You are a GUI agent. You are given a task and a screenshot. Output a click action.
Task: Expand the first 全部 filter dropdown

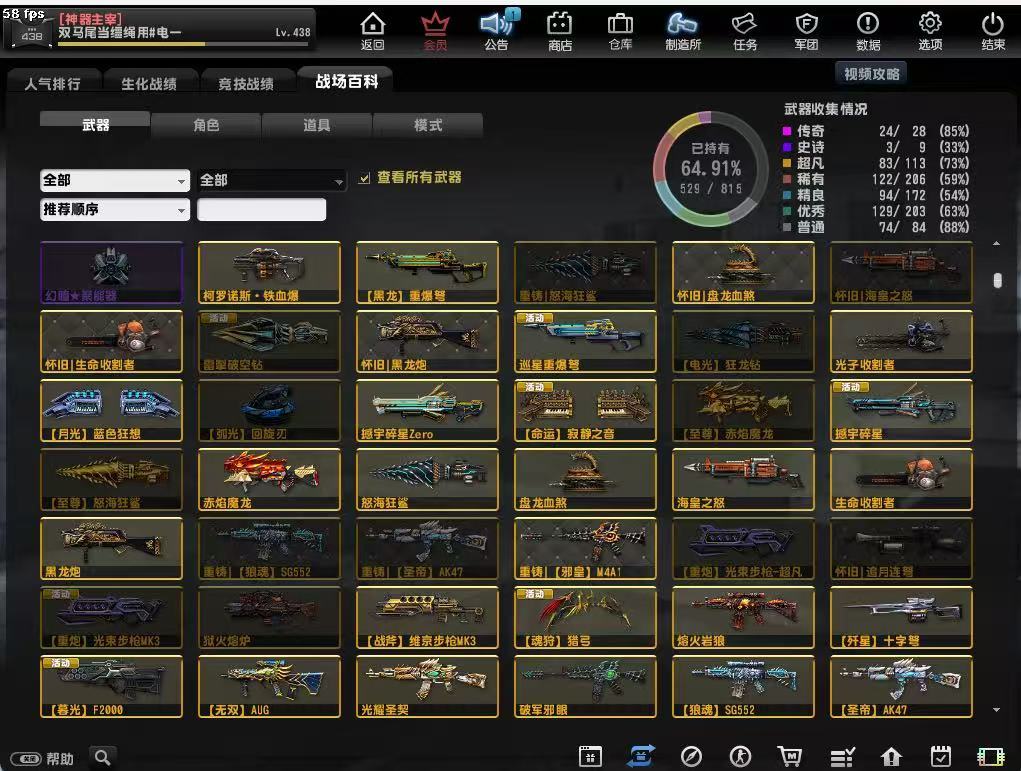(x=115, y=180)
